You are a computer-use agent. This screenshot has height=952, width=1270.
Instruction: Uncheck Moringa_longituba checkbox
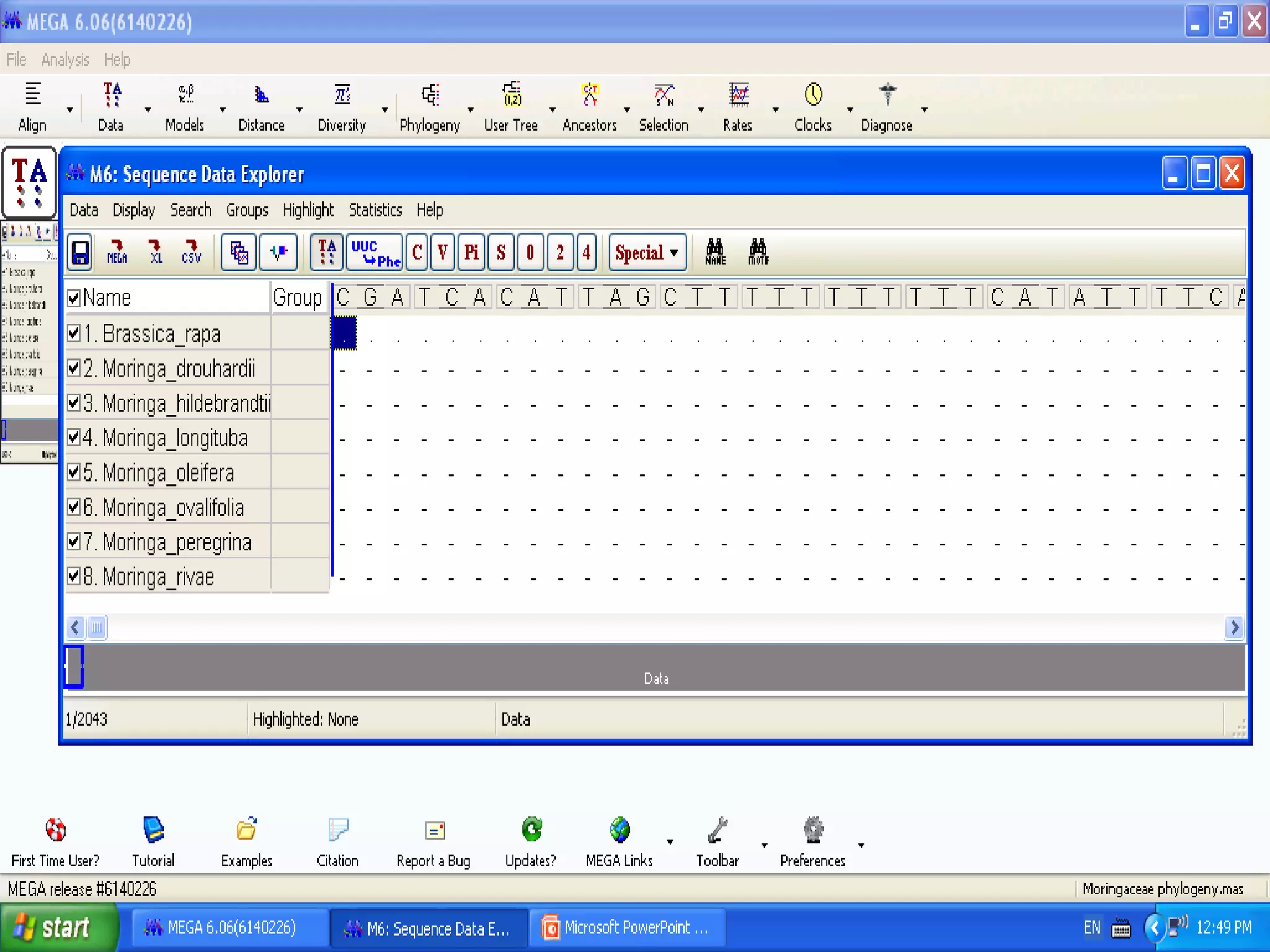tap(74, 438)
